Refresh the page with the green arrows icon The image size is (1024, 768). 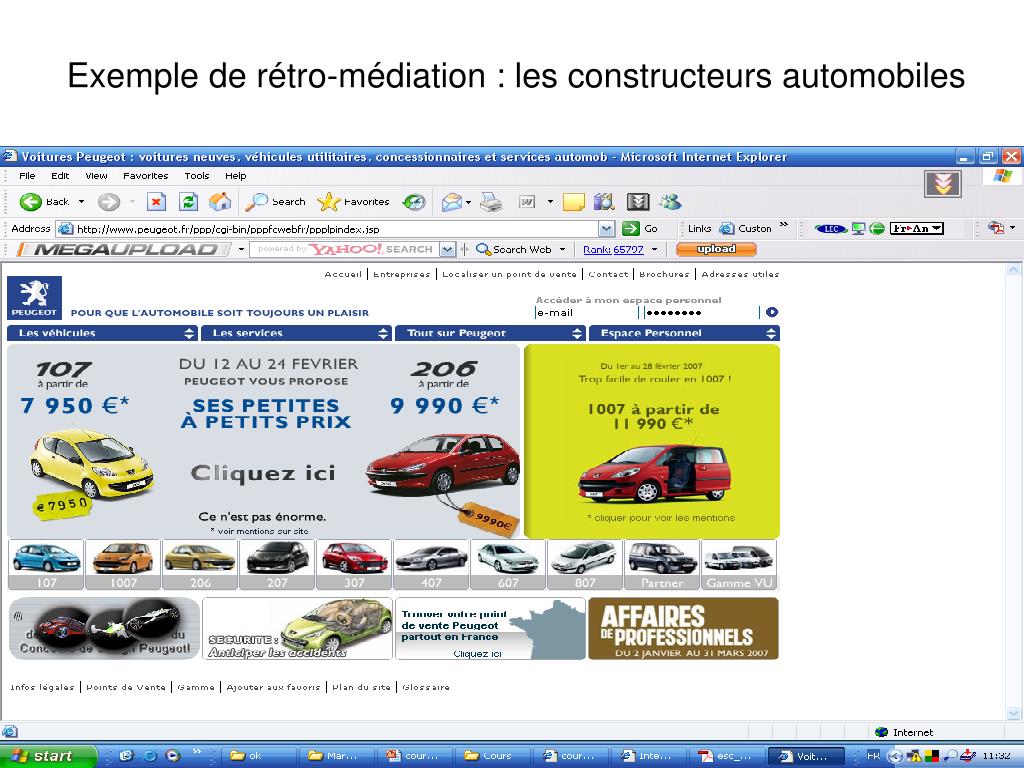click(x=188, y=202)
